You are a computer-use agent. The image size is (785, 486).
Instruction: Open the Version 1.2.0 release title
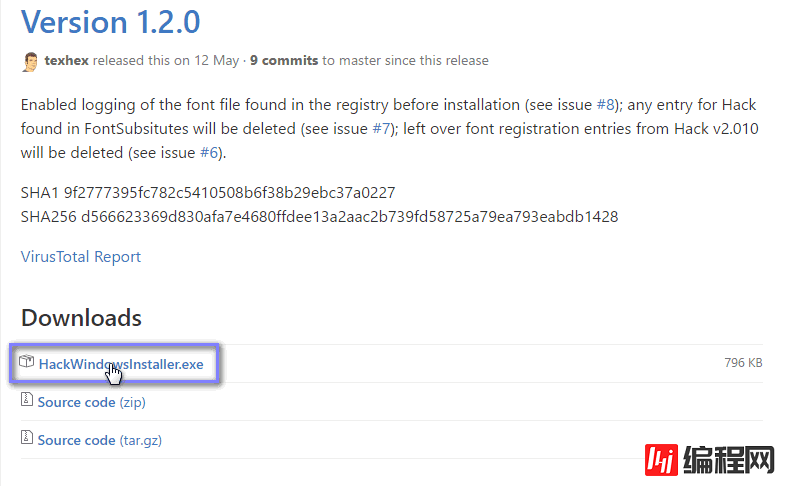110,20
